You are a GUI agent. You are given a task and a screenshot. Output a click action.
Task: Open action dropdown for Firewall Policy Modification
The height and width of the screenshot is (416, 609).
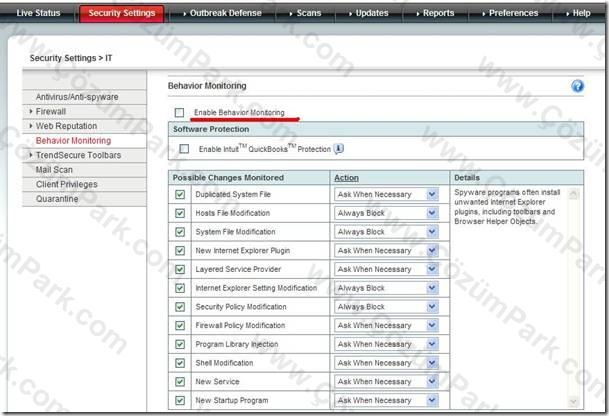(x=386, y=325)
